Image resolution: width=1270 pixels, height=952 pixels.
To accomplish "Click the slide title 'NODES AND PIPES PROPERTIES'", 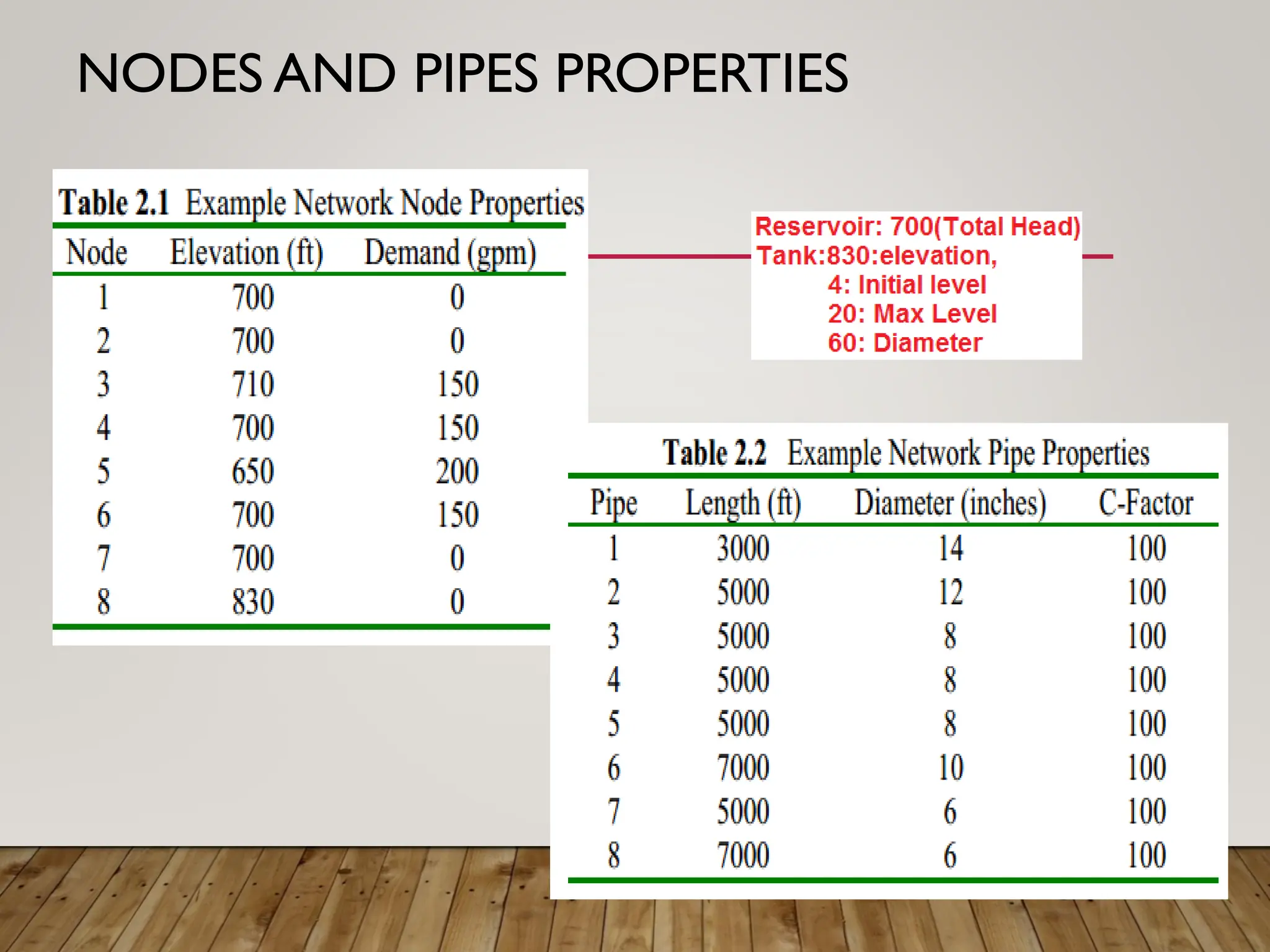I will click(x=463, y=74).
